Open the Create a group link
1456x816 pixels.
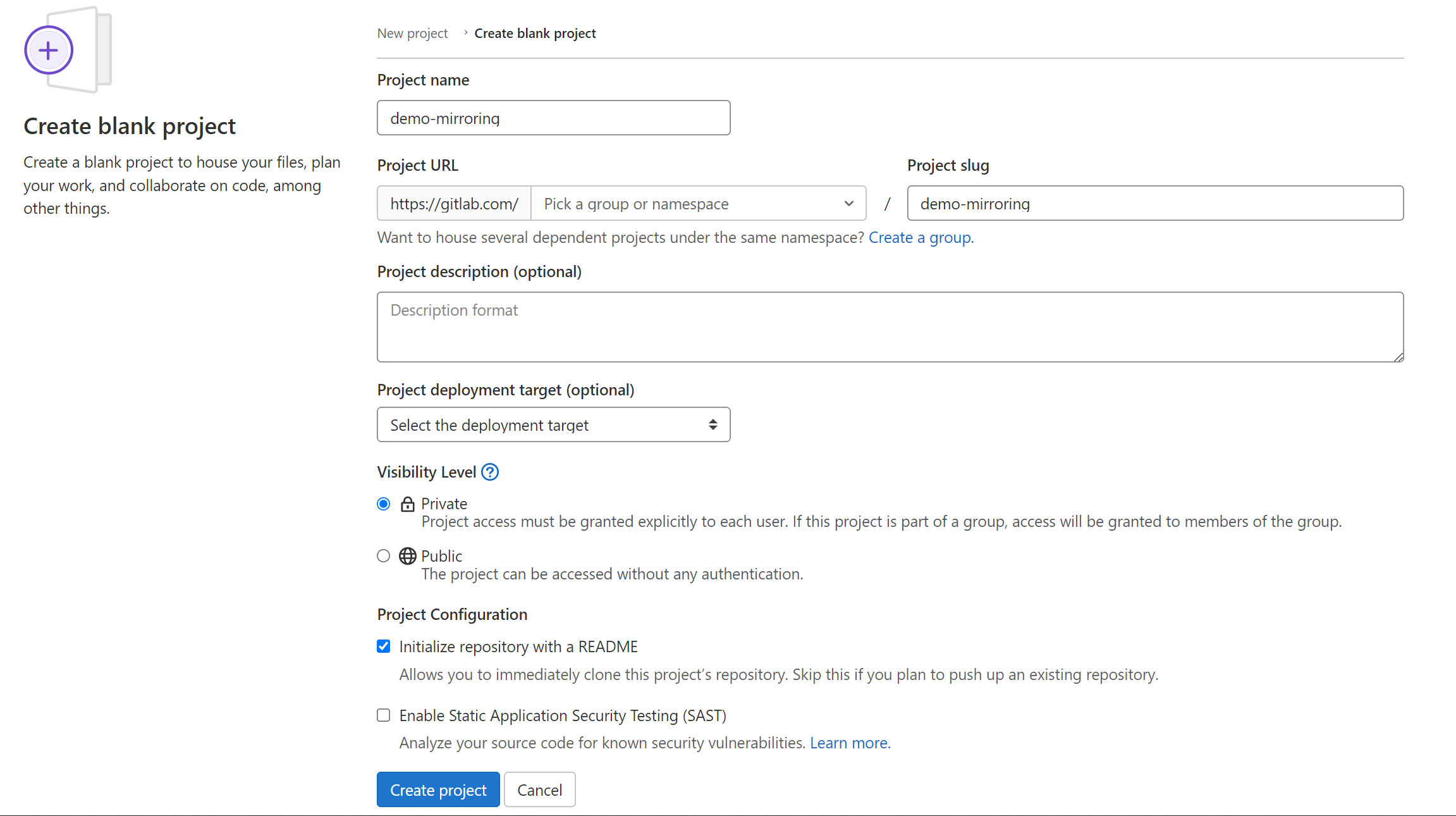click(921, 238)
